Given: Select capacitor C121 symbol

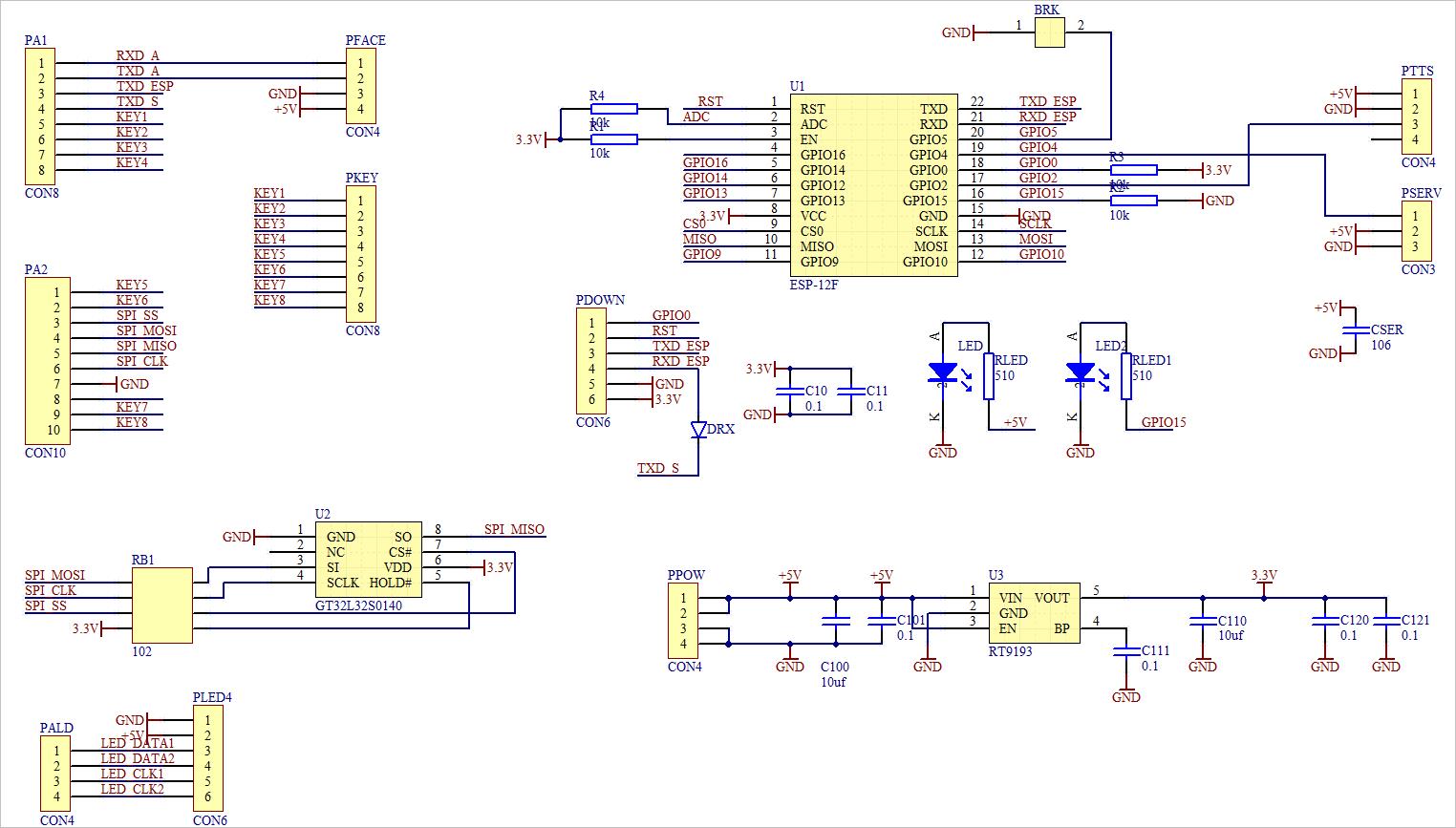Looking at the screenshot, I should [1385, 621].
